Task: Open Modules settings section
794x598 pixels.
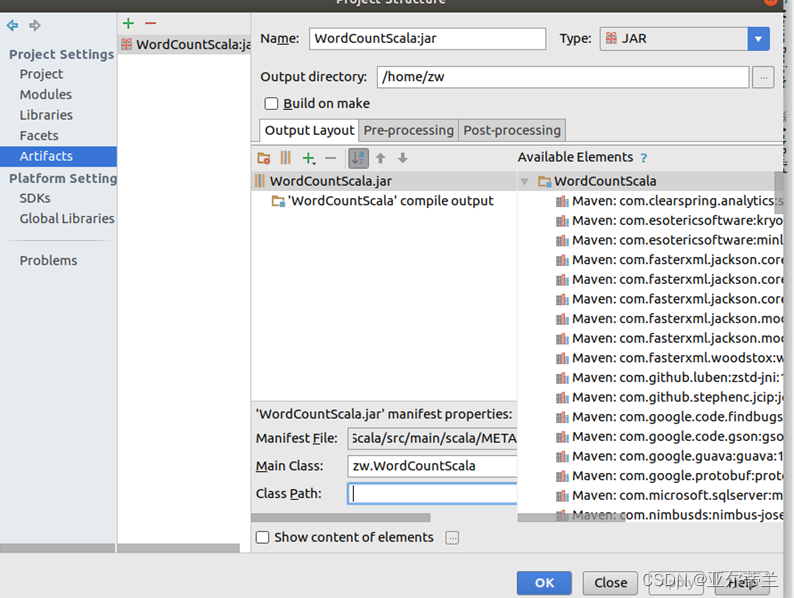Action: 46,95
